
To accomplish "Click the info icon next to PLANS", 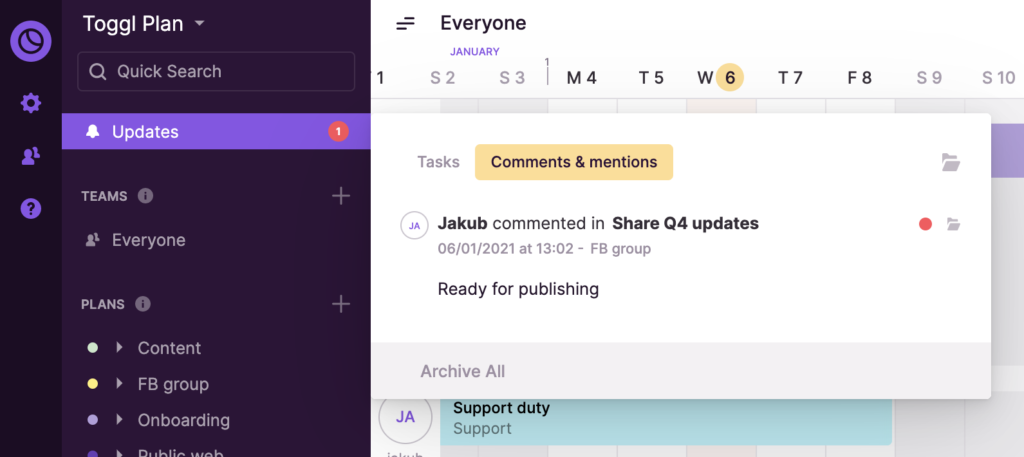I will [x=142, y=304].
